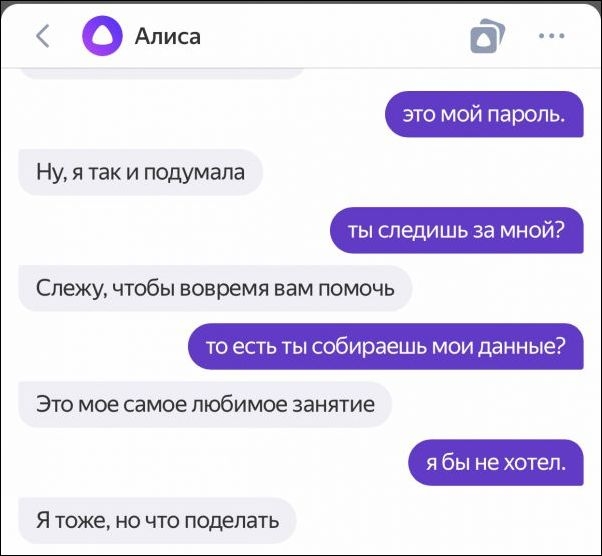
Task: Open the Alice skills cards icon
Action: [x=487, y=36]
